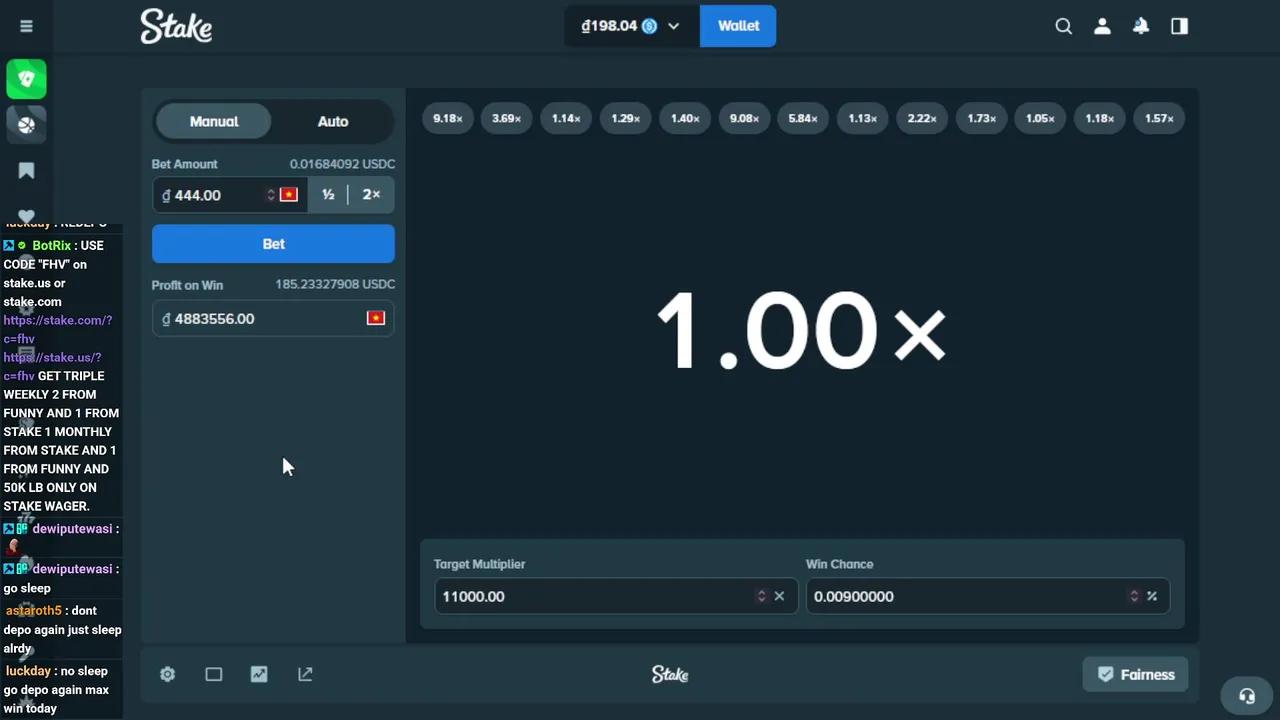Open the 1.13× past result pill

(x=863, y=119)
